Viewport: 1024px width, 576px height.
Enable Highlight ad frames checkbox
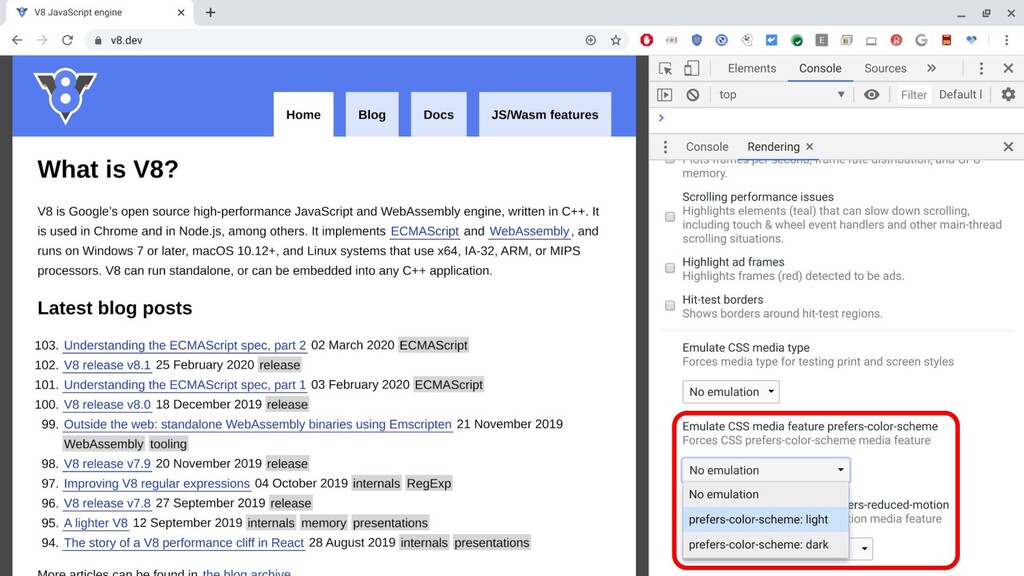pyautogui.click(x=670, y=268)
